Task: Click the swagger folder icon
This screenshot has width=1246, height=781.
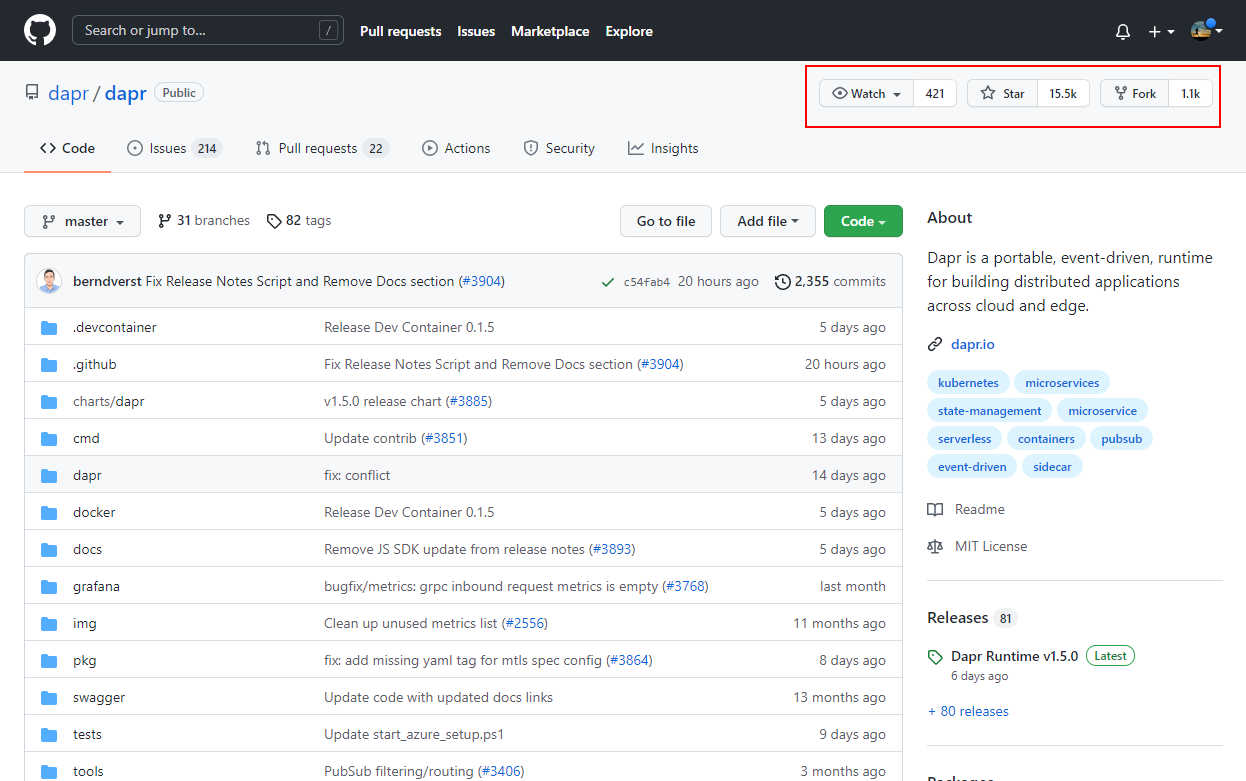Action: tap(49, 698)
